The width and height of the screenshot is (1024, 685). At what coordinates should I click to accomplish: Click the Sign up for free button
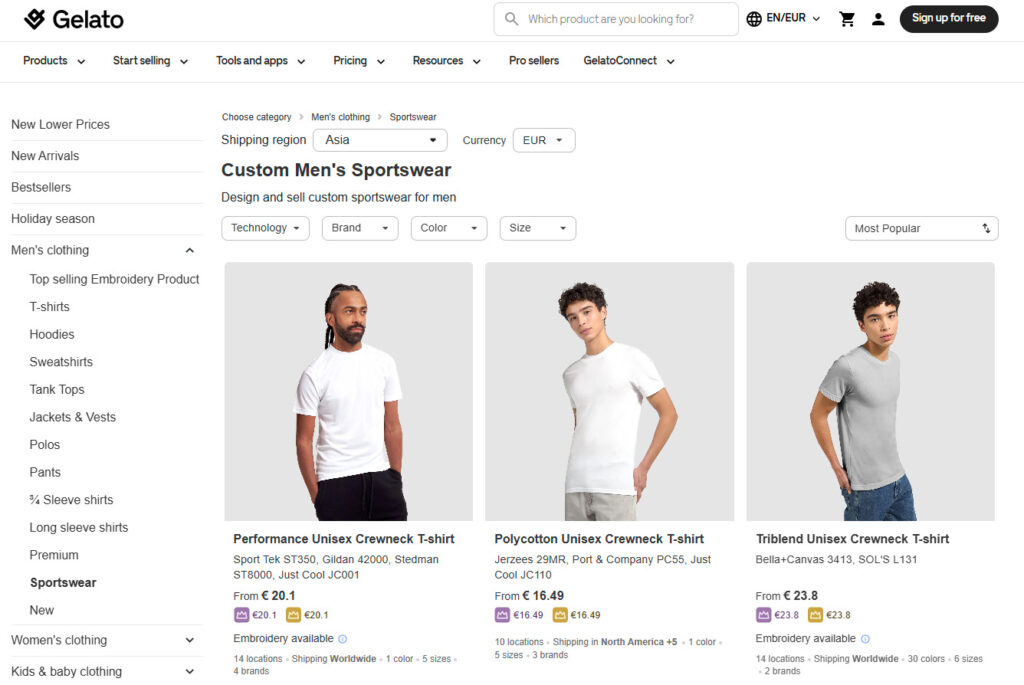(x=948, y=18)
